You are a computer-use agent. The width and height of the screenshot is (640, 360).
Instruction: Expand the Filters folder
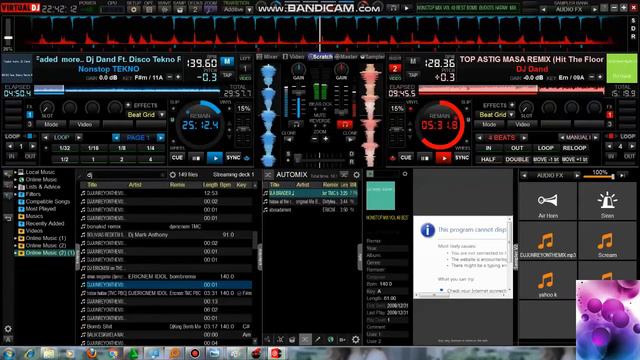[16, 194]
